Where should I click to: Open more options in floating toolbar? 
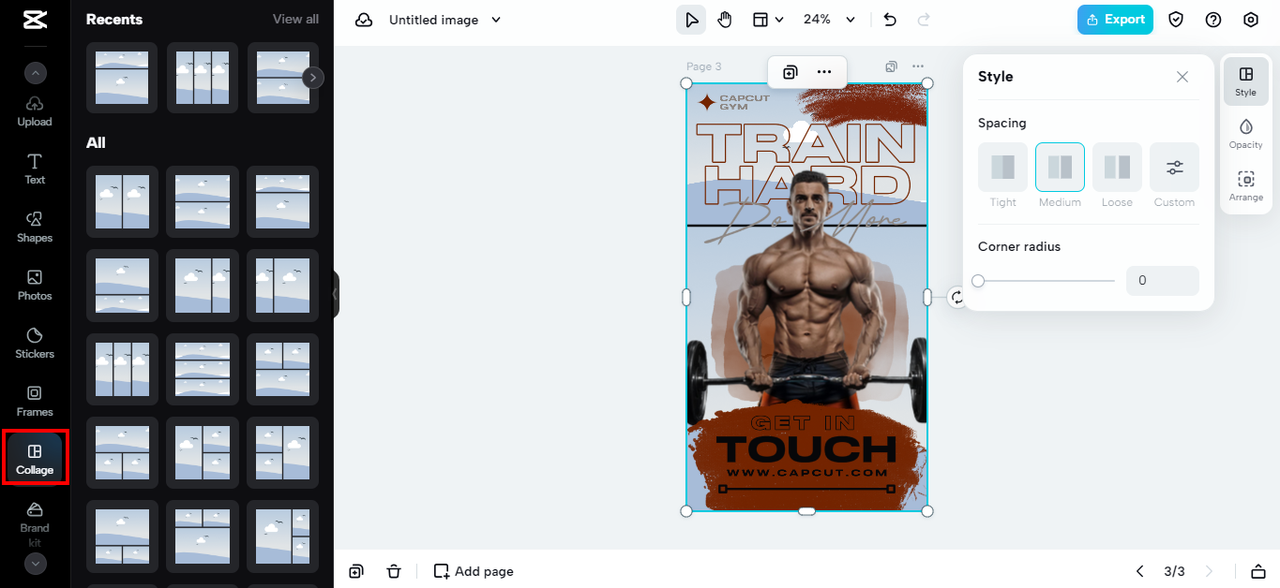click(824, 72)
